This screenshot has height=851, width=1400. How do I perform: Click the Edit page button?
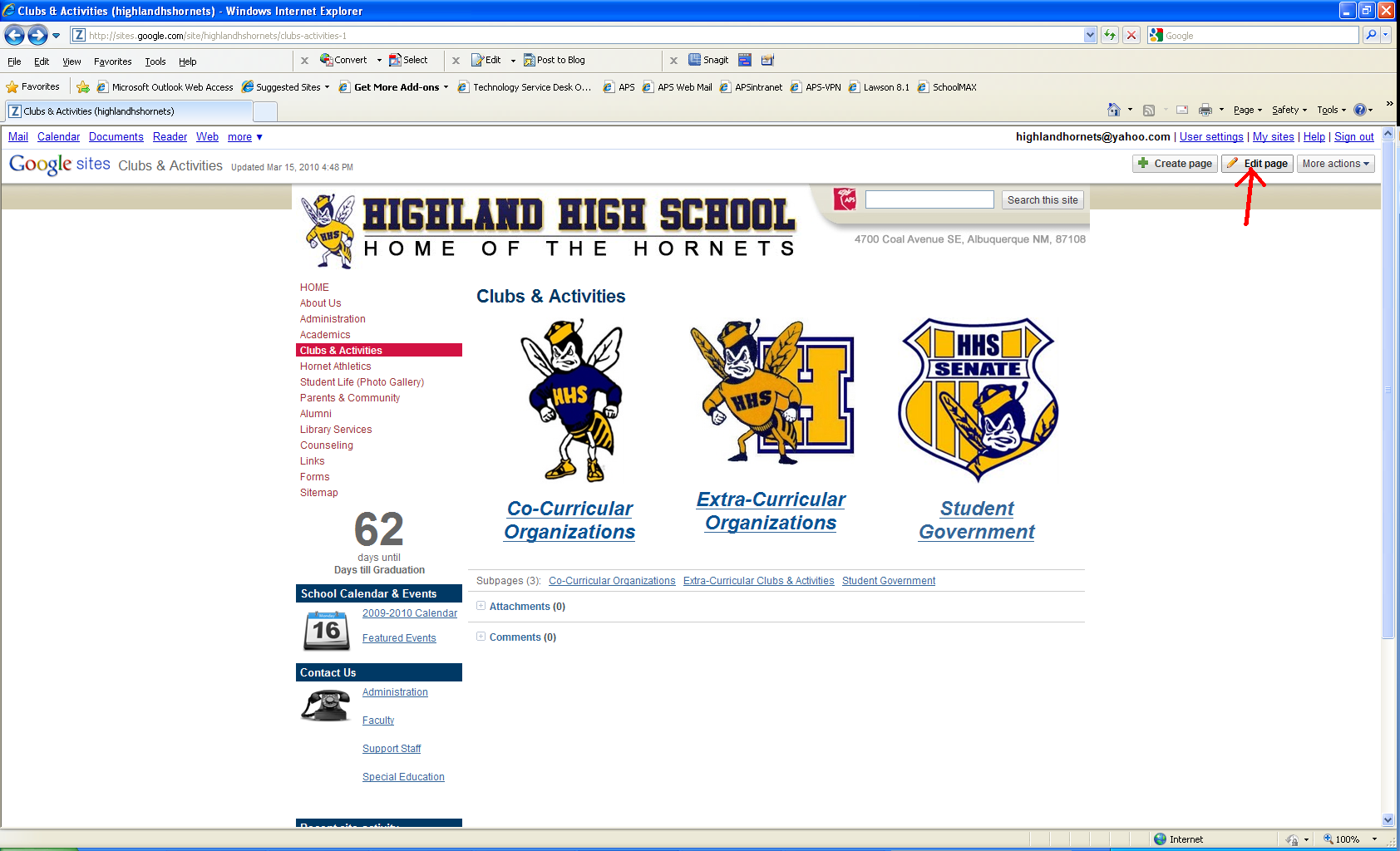point(1257,164)
